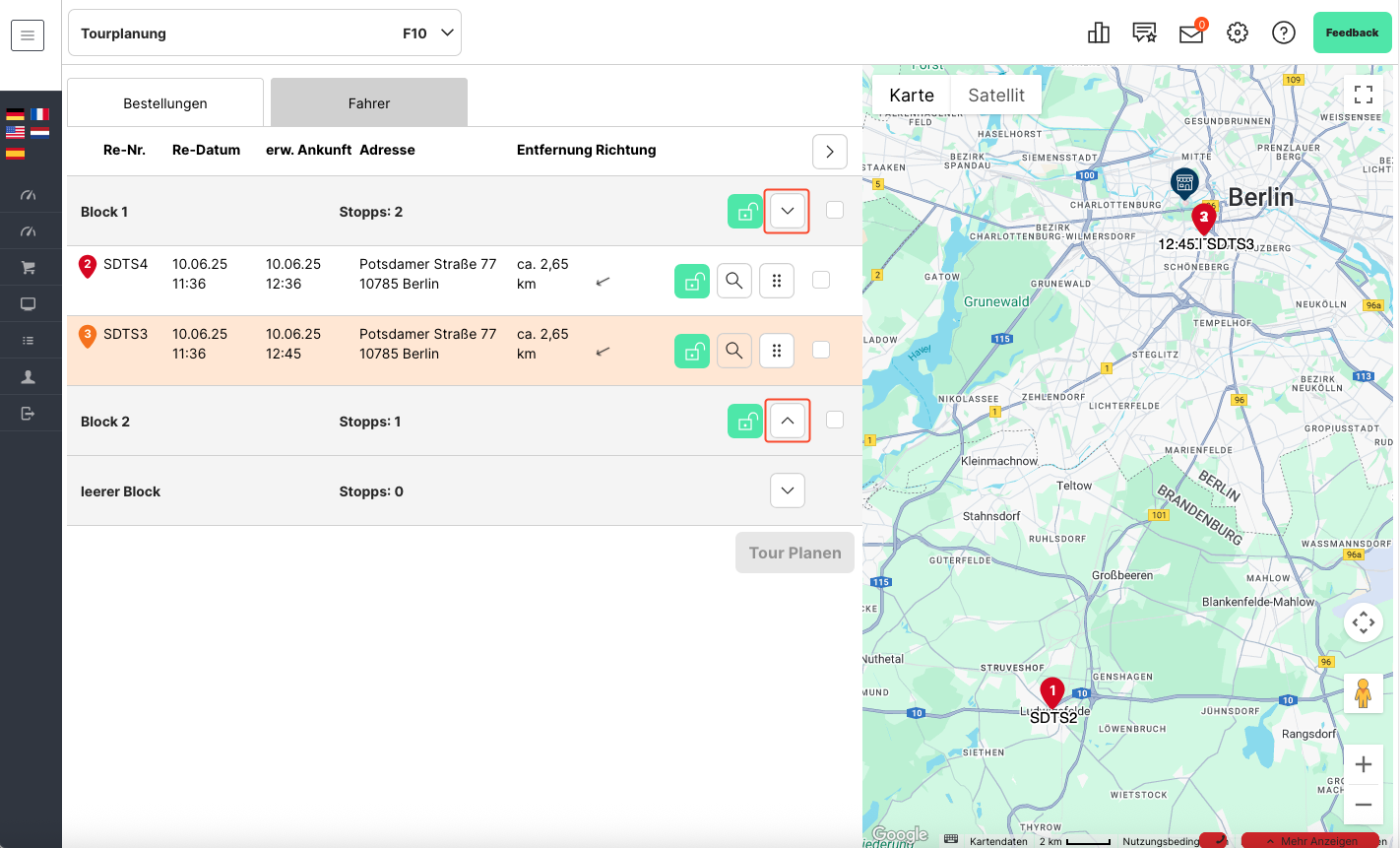Click the erw. Ankunft column header
Screen dimensions: 1400x848
point(308,151)
